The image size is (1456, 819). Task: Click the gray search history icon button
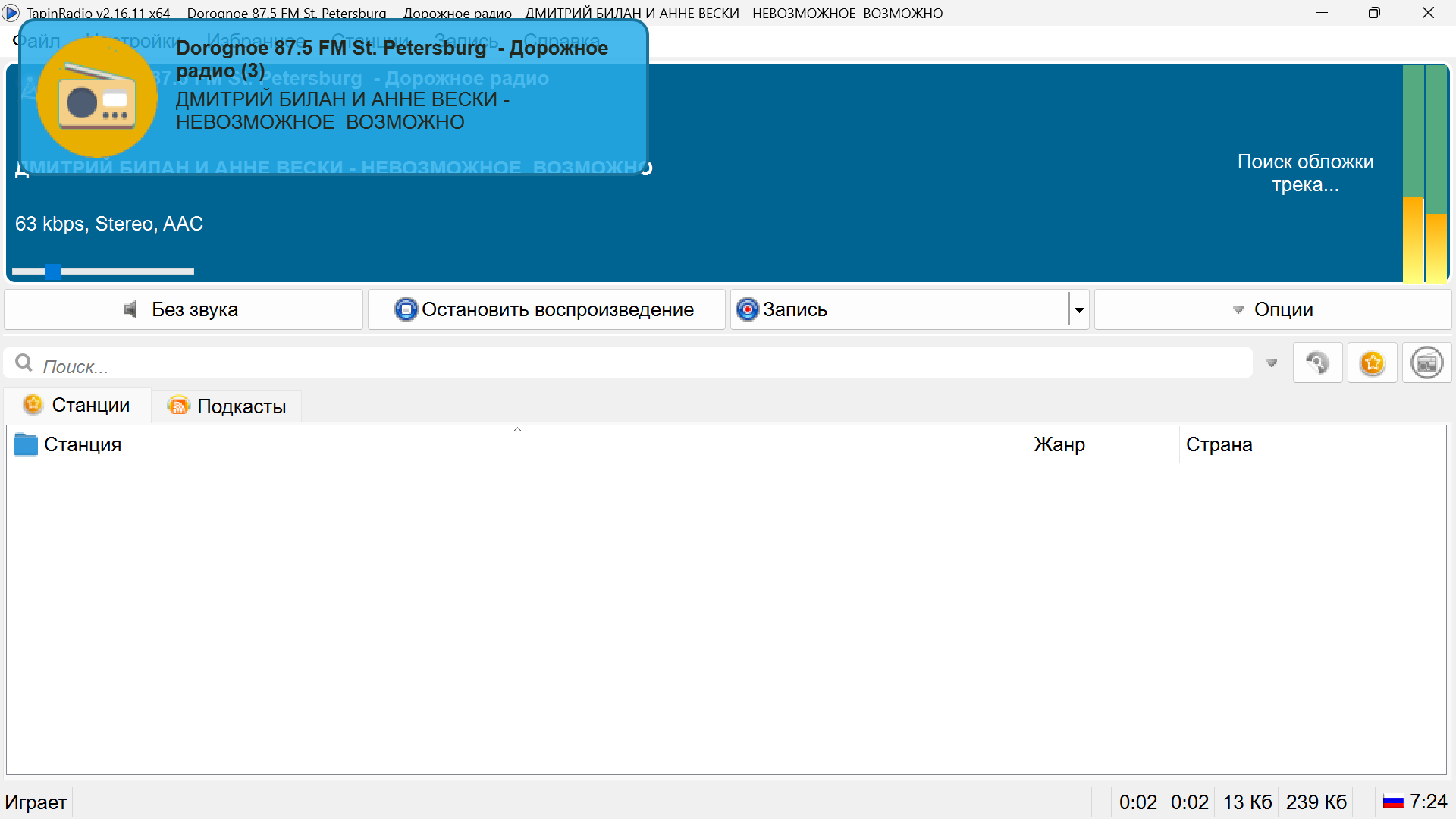point(1317,363)
